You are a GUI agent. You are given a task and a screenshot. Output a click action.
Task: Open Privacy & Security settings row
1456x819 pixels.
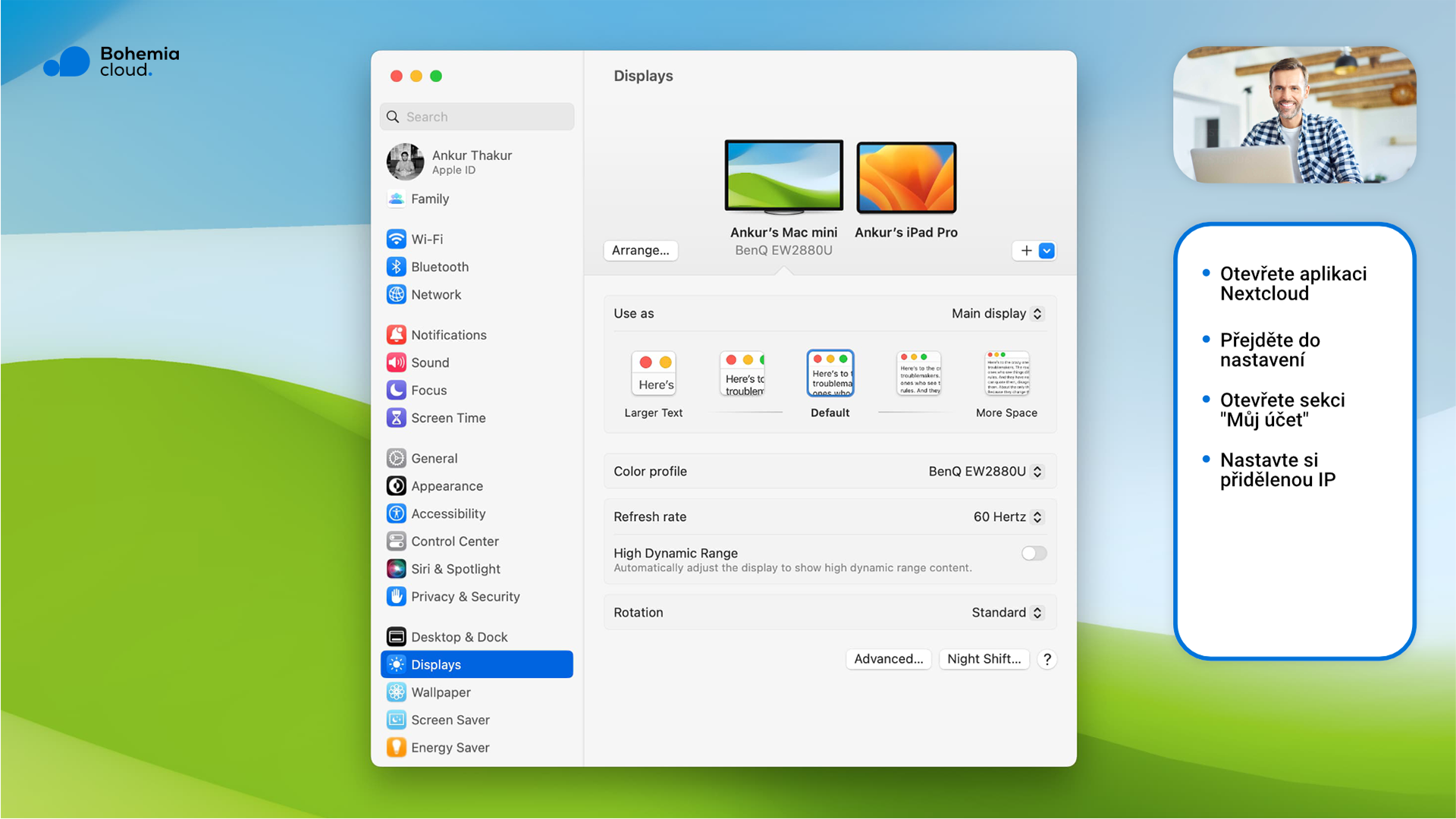tap(477, 596)
